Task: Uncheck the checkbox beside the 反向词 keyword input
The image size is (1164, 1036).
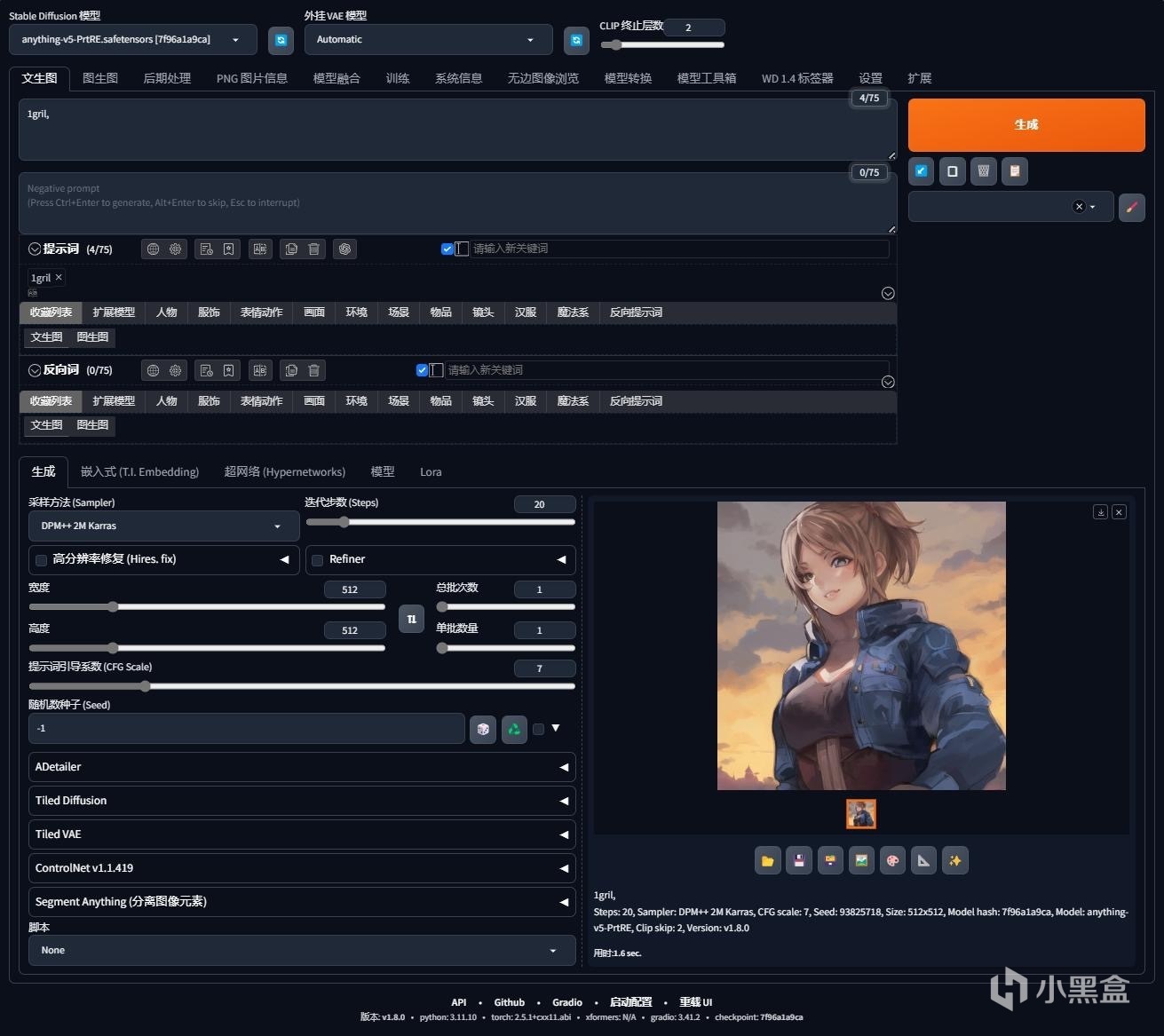Action: (x=422, y=370)
